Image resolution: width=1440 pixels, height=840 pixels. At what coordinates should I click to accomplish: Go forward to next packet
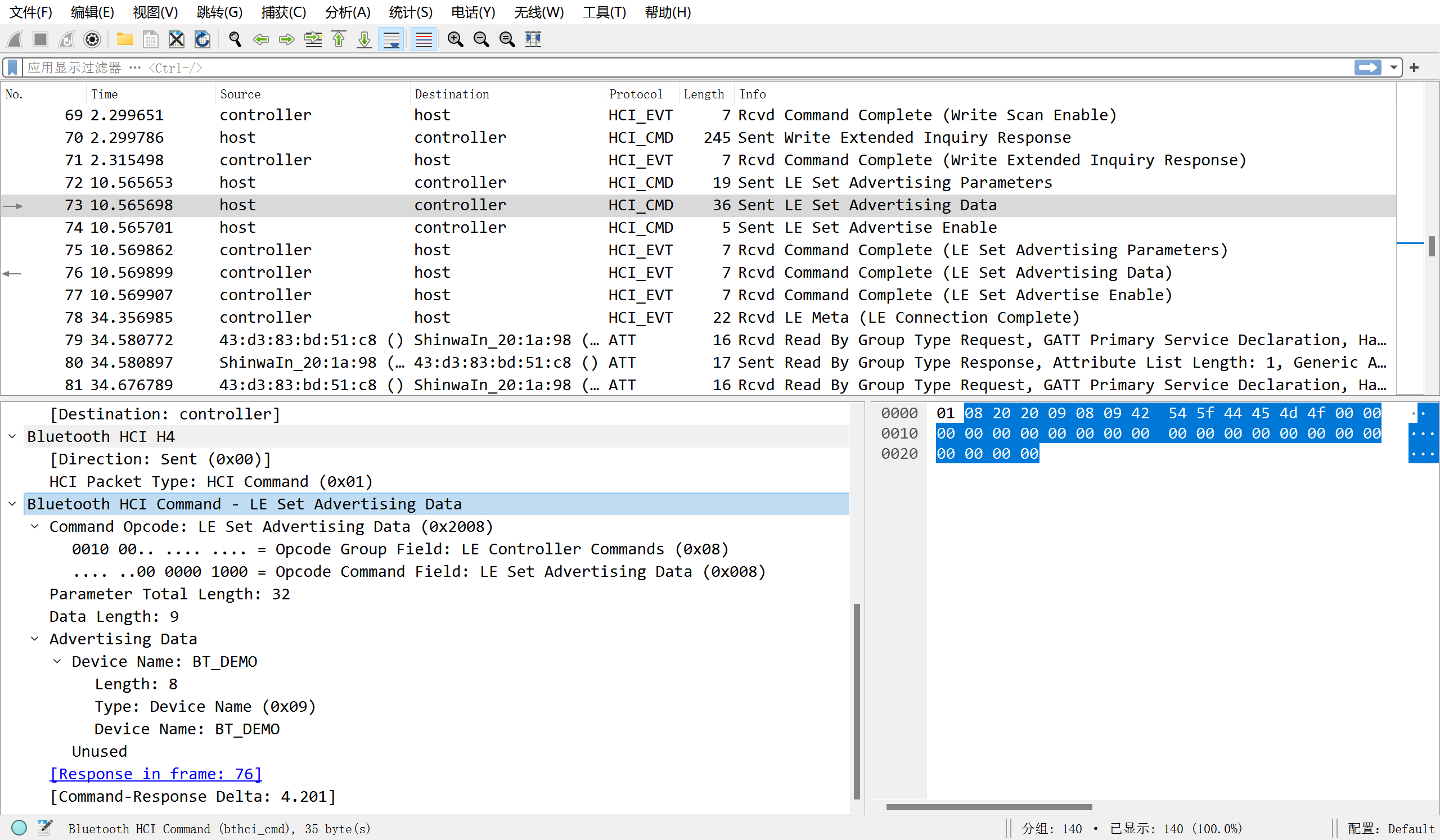coord(287,39)
